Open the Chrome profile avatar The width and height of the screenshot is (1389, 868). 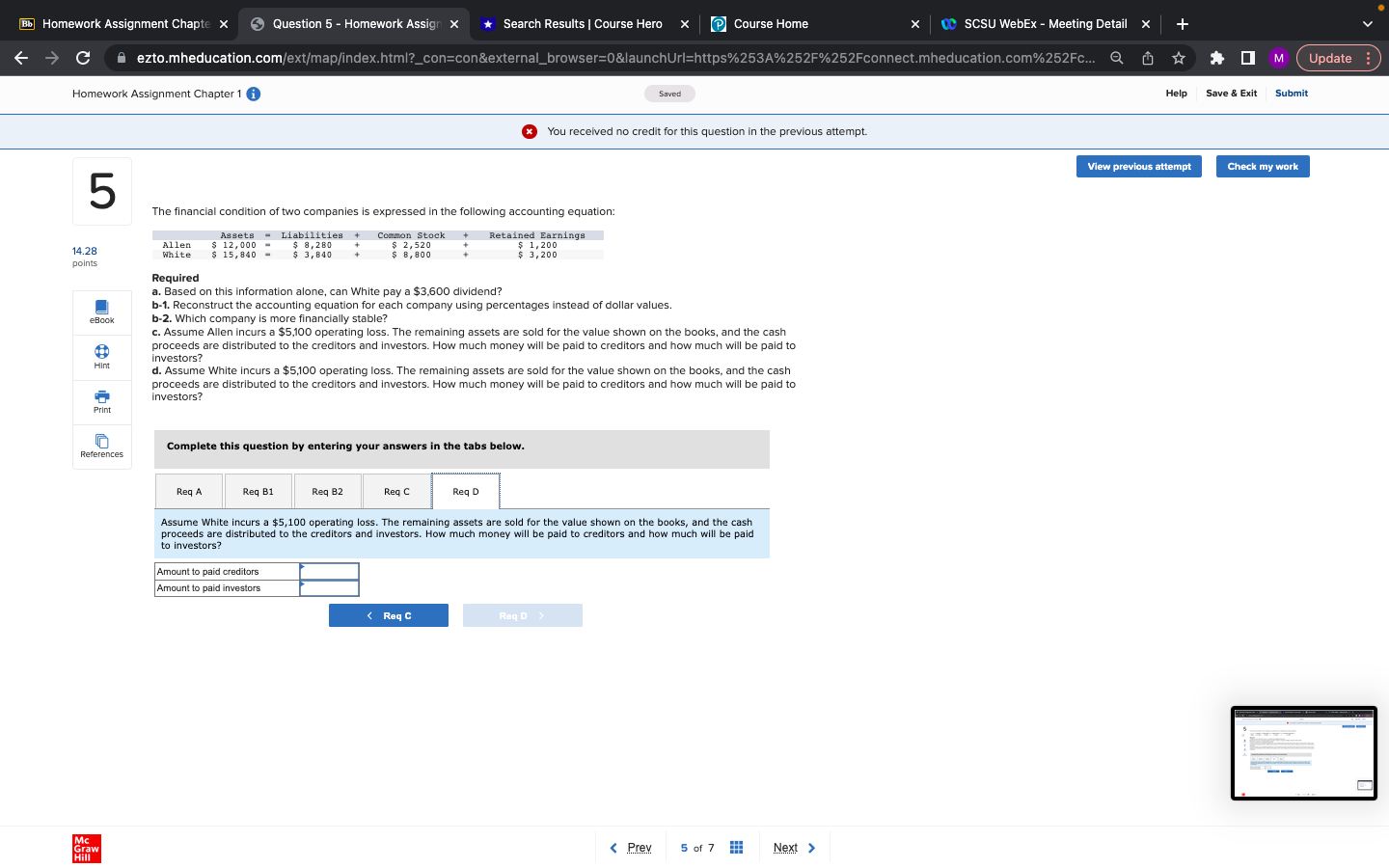[1278, 58]
